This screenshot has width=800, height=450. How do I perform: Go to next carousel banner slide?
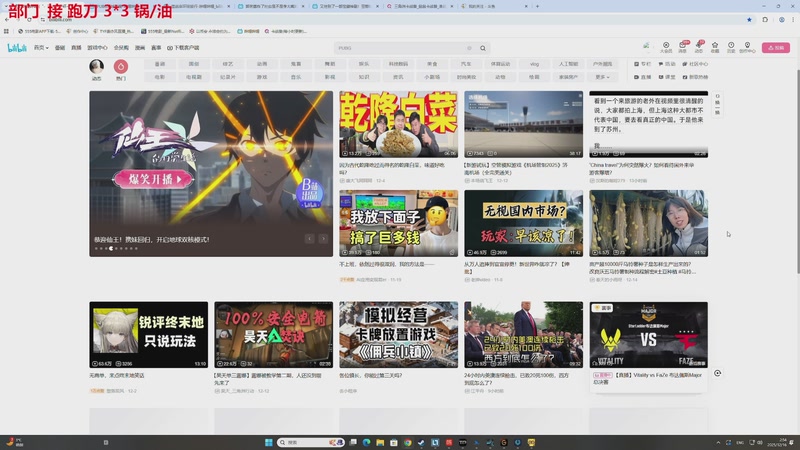(x=323, y=239)
